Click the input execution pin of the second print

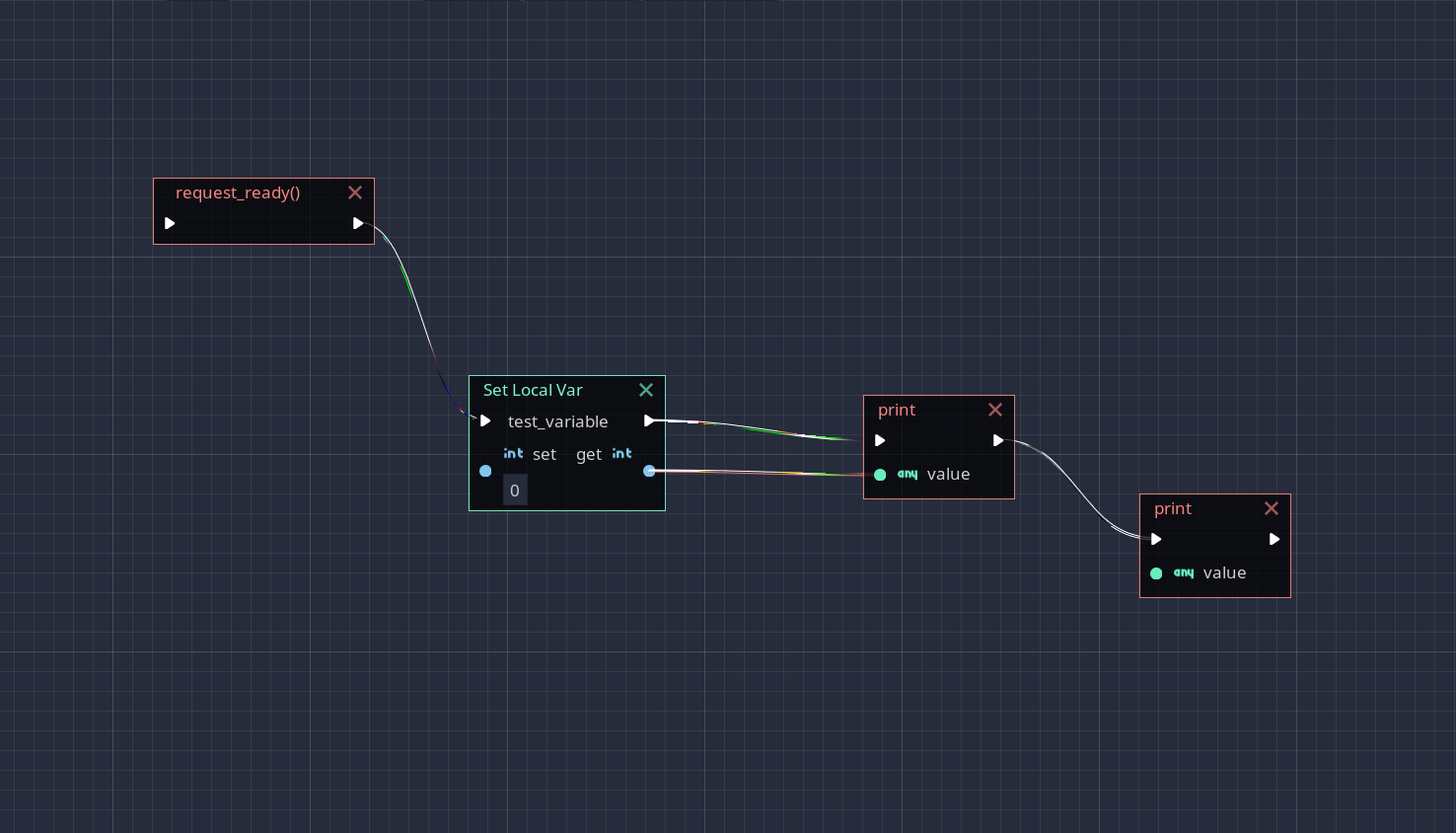tap(1156, 539)
